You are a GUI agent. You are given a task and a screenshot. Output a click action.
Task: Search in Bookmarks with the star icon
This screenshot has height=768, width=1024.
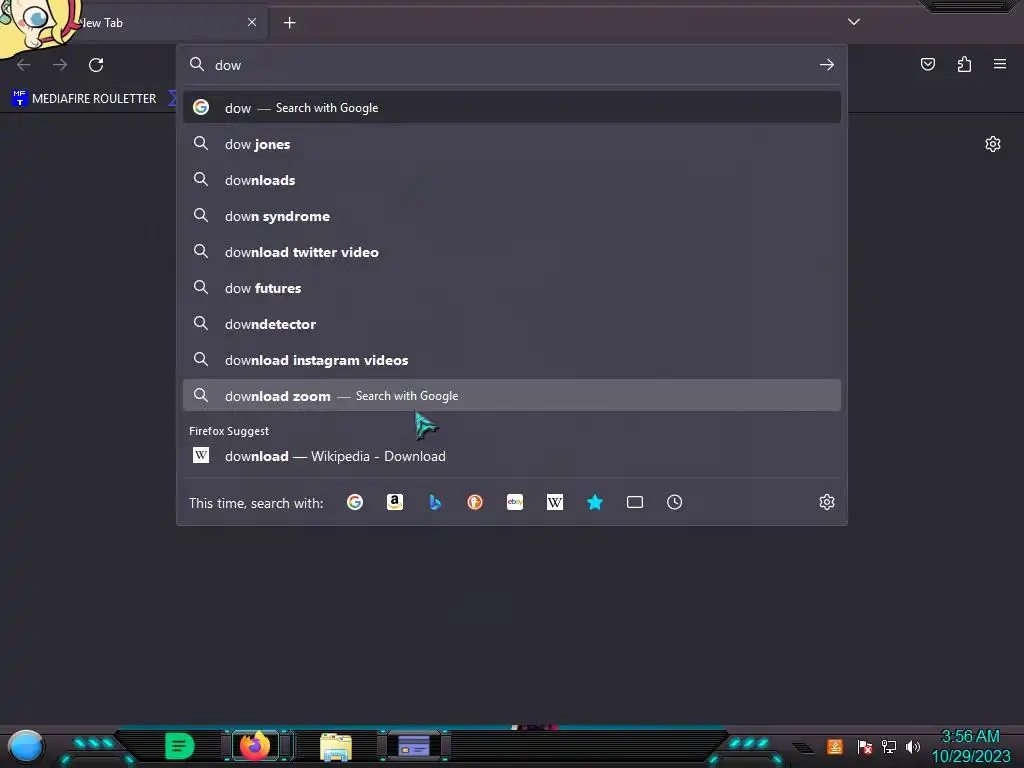(595, 502)
